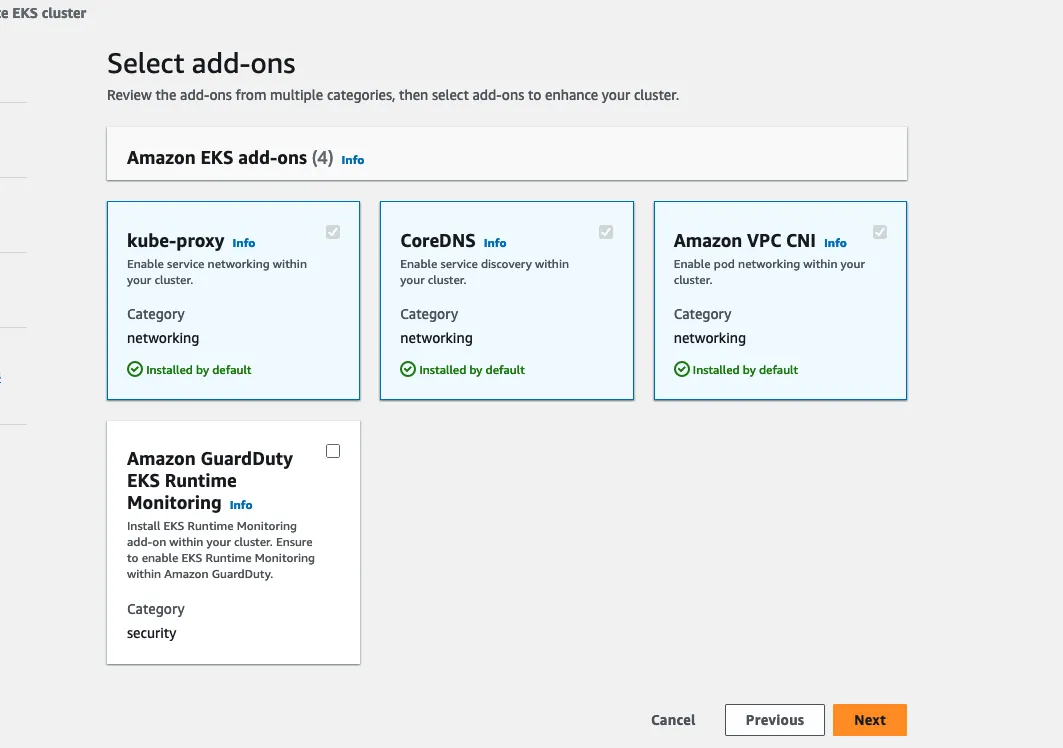Click 'Installed by default' text in CoreDNS card
This screenshot has width=1063, height=748.
(472, 370)
